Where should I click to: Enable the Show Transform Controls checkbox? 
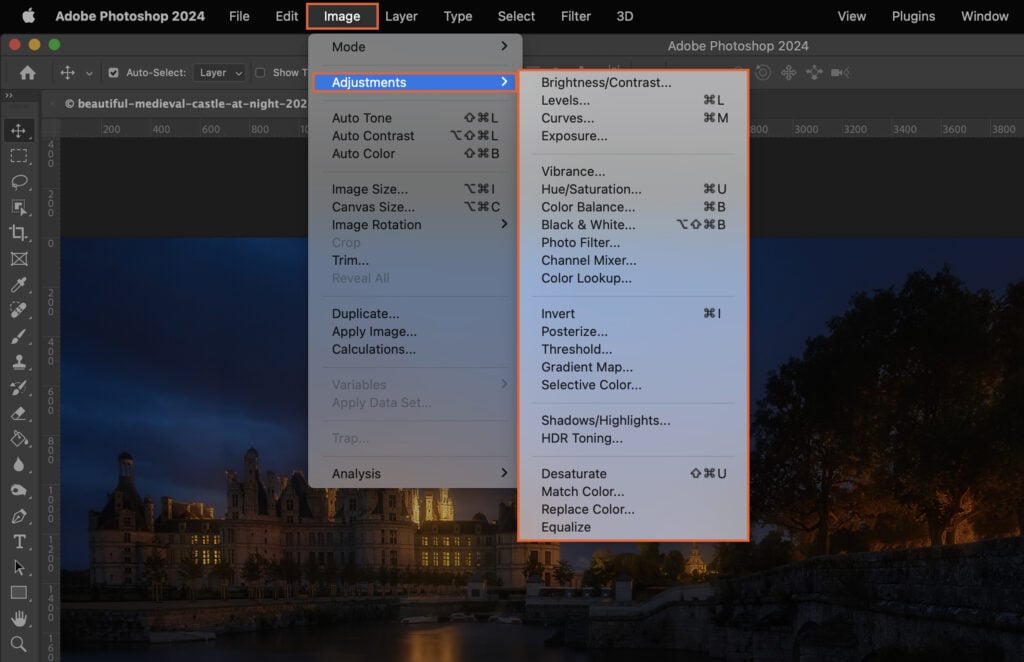(x=260, y=73)
